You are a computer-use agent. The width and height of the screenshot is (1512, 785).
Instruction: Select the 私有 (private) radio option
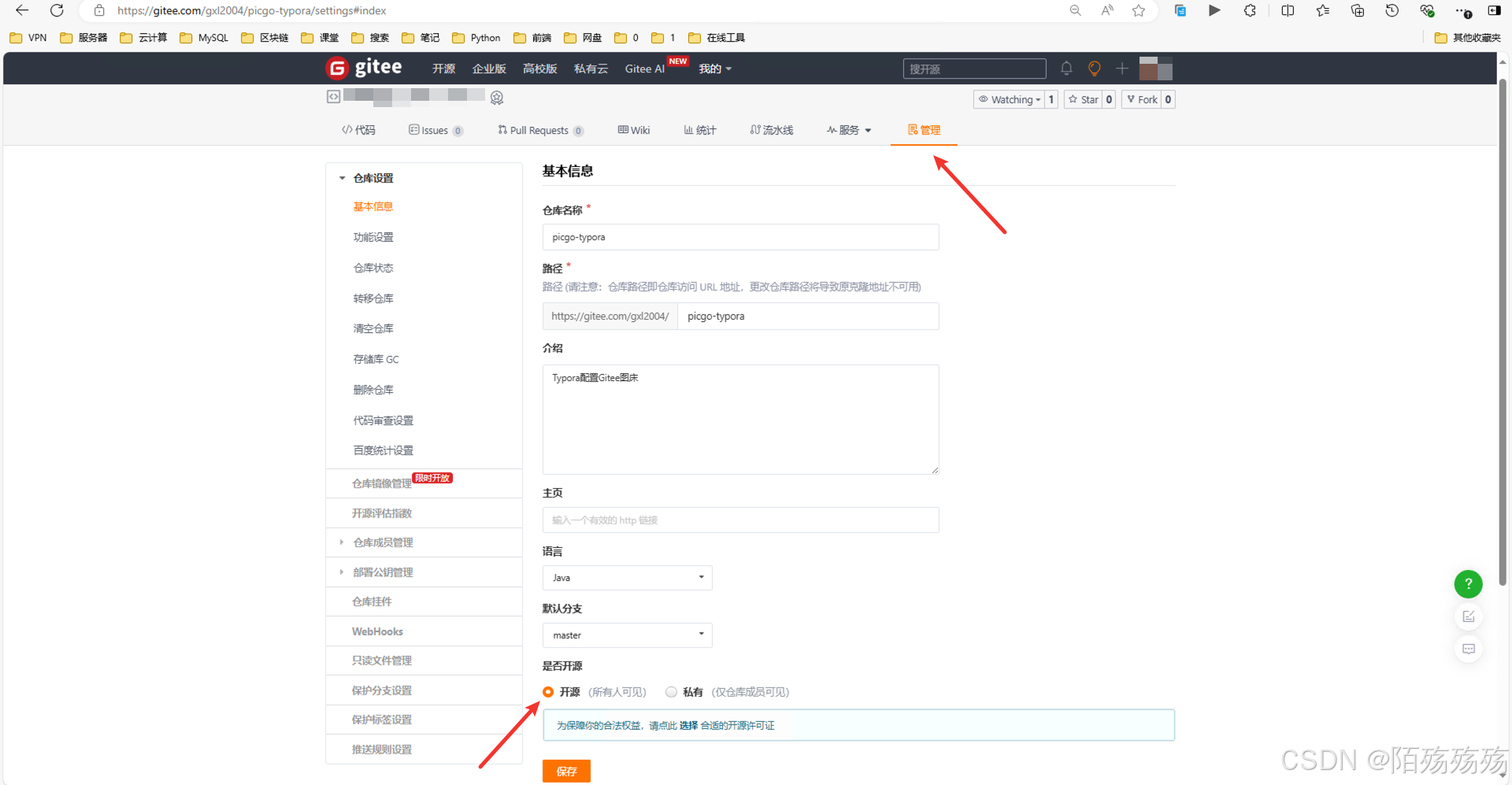pos(671,692)
